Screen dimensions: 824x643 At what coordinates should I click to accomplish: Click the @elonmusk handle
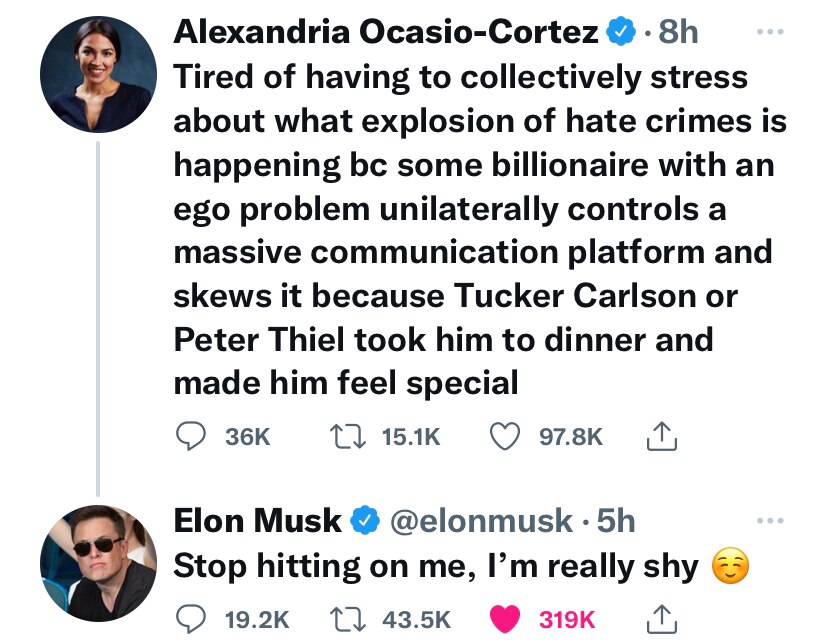[481, 520]
